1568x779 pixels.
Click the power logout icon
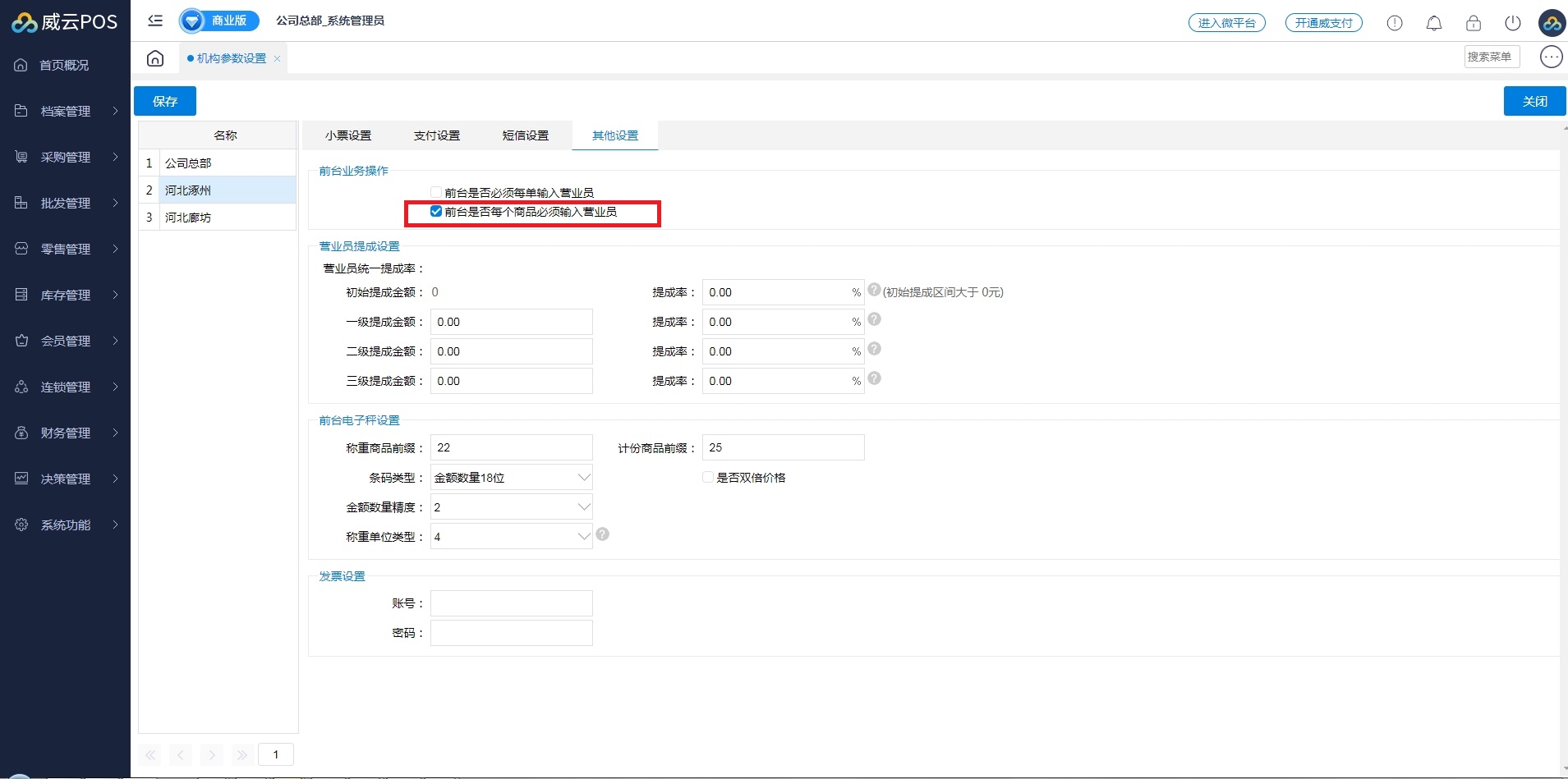(1513, 23)
